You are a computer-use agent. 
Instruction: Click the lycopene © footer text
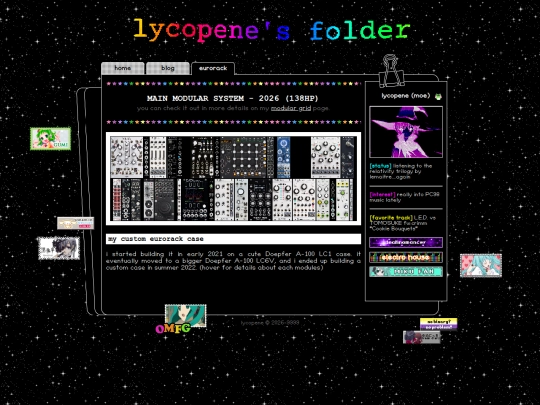(x=270, y=323)
